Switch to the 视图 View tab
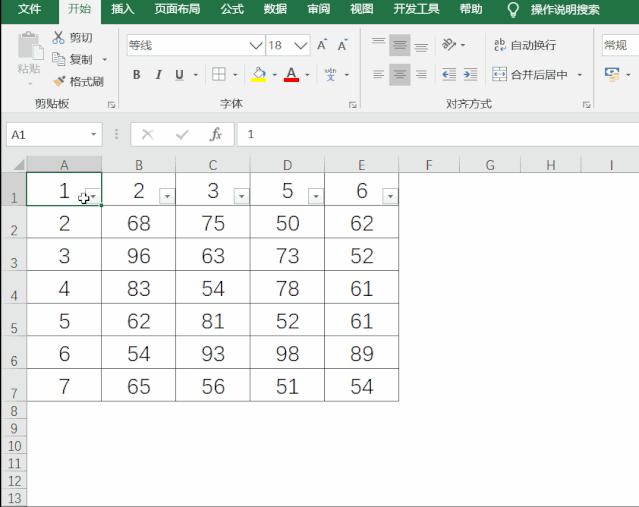This screenshot has width=639, height=507. click(x=362, y=9)
